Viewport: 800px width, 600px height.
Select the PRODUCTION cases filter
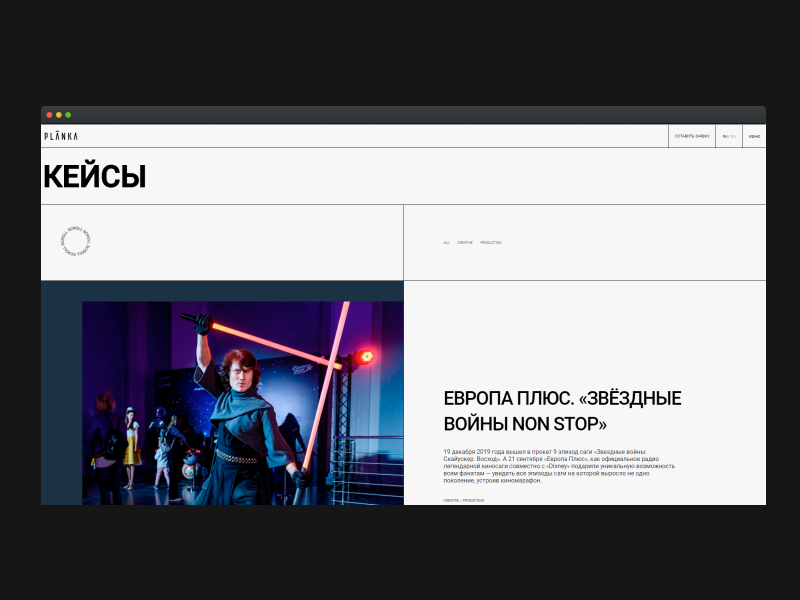[x=491, y=243]
